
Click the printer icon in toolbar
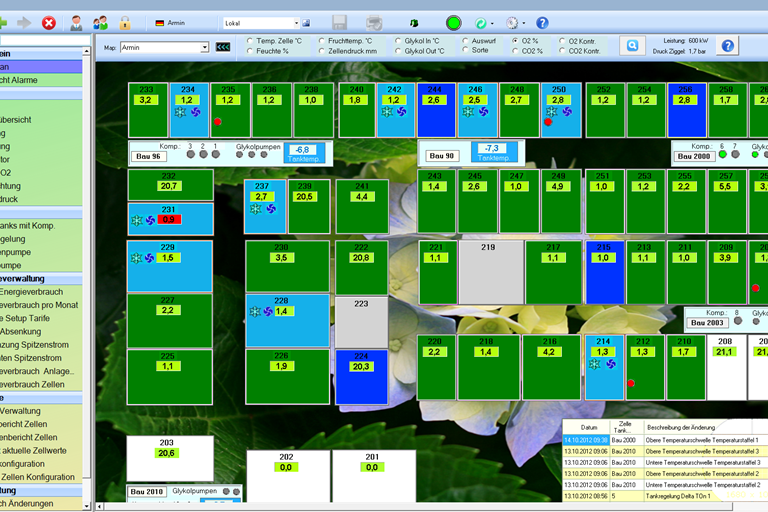pos(374,23)
